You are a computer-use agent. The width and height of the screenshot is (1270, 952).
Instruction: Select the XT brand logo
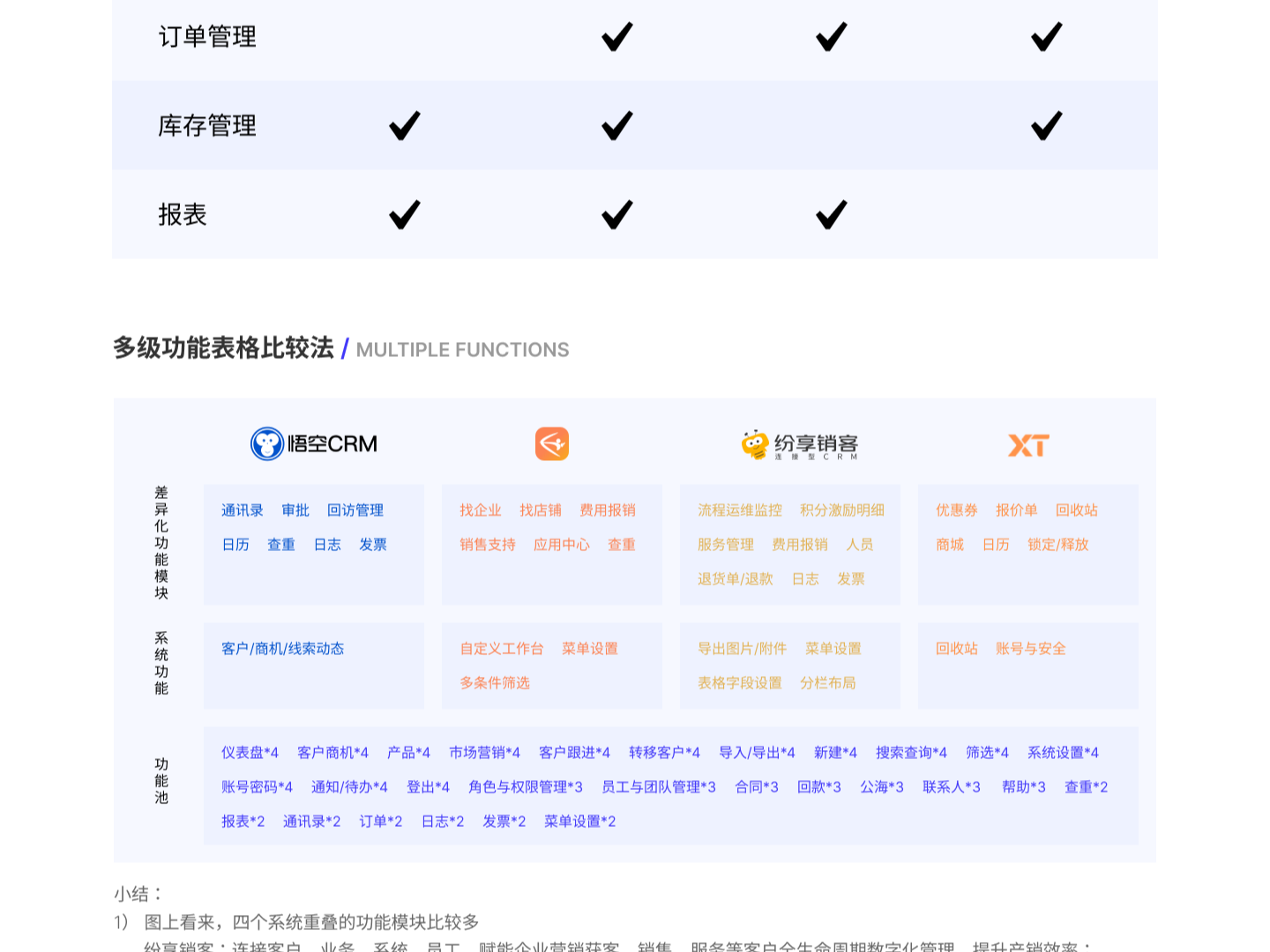(1028, 445)
